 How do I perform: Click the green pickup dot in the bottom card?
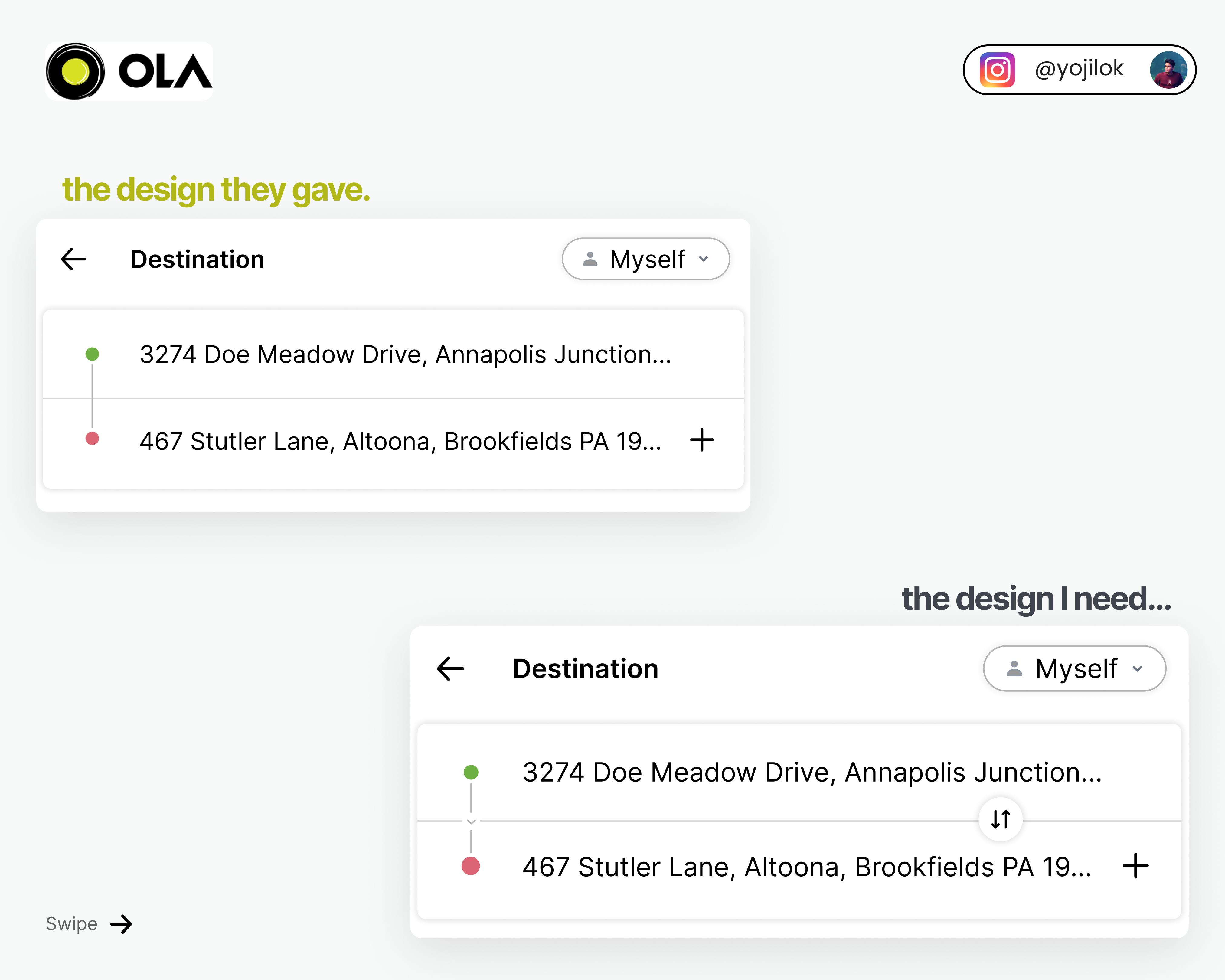tap(471, 772)
